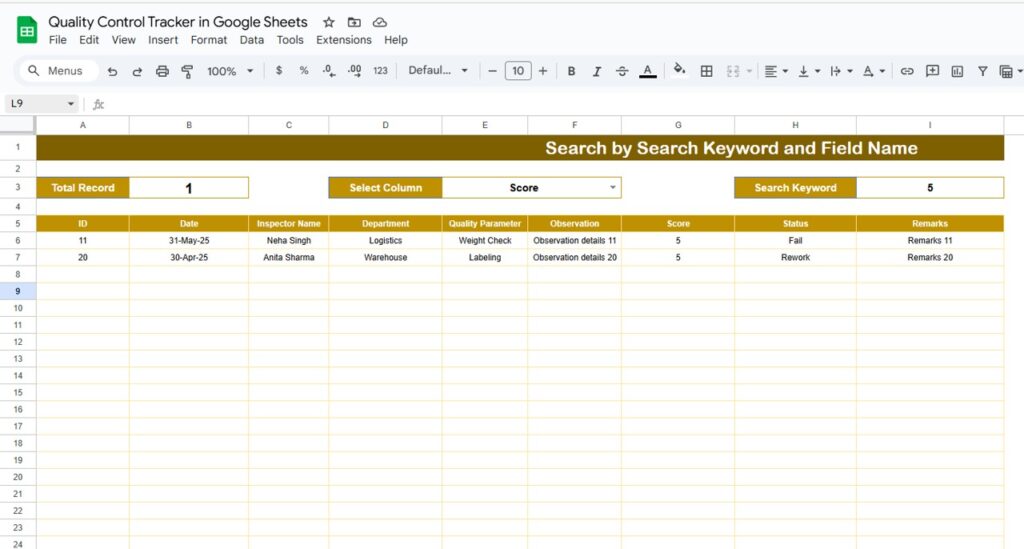Click the Rework status cell
The height and width of the screenshot is (549, 1024).
[x=795, y=257]
